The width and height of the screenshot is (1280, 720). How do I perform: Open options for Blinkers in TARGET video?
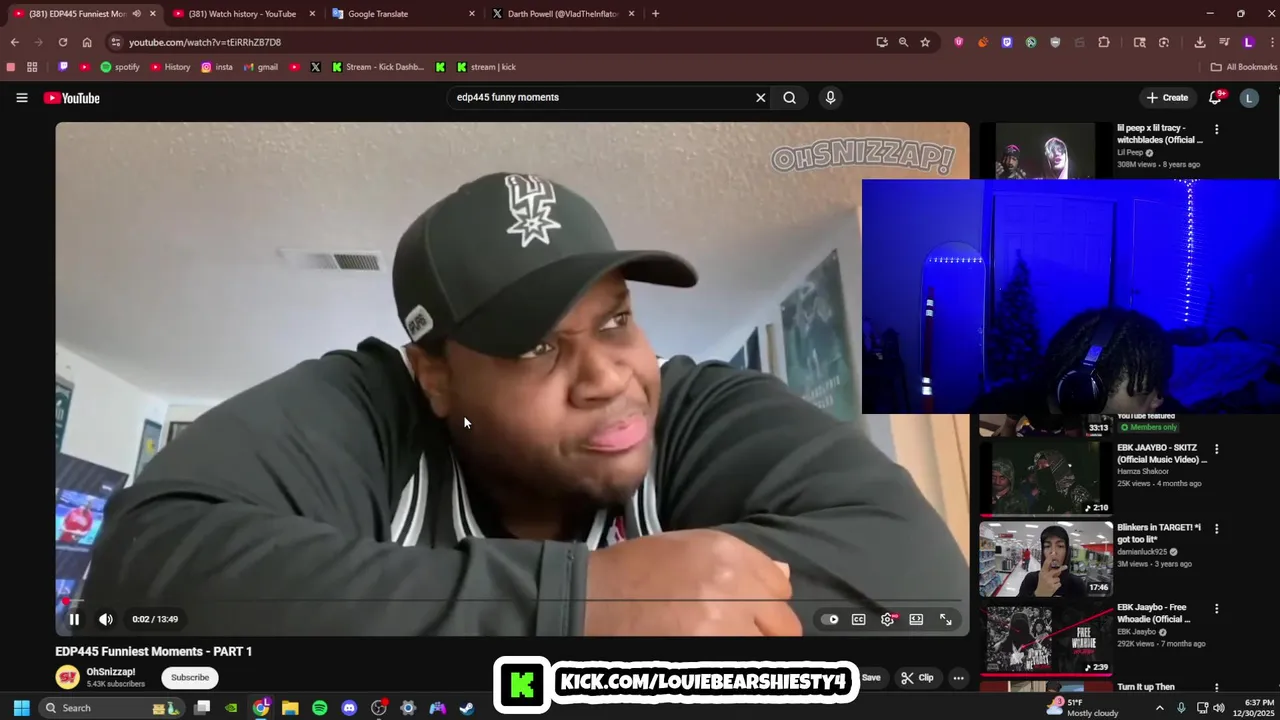click(x=1217, y=529)
